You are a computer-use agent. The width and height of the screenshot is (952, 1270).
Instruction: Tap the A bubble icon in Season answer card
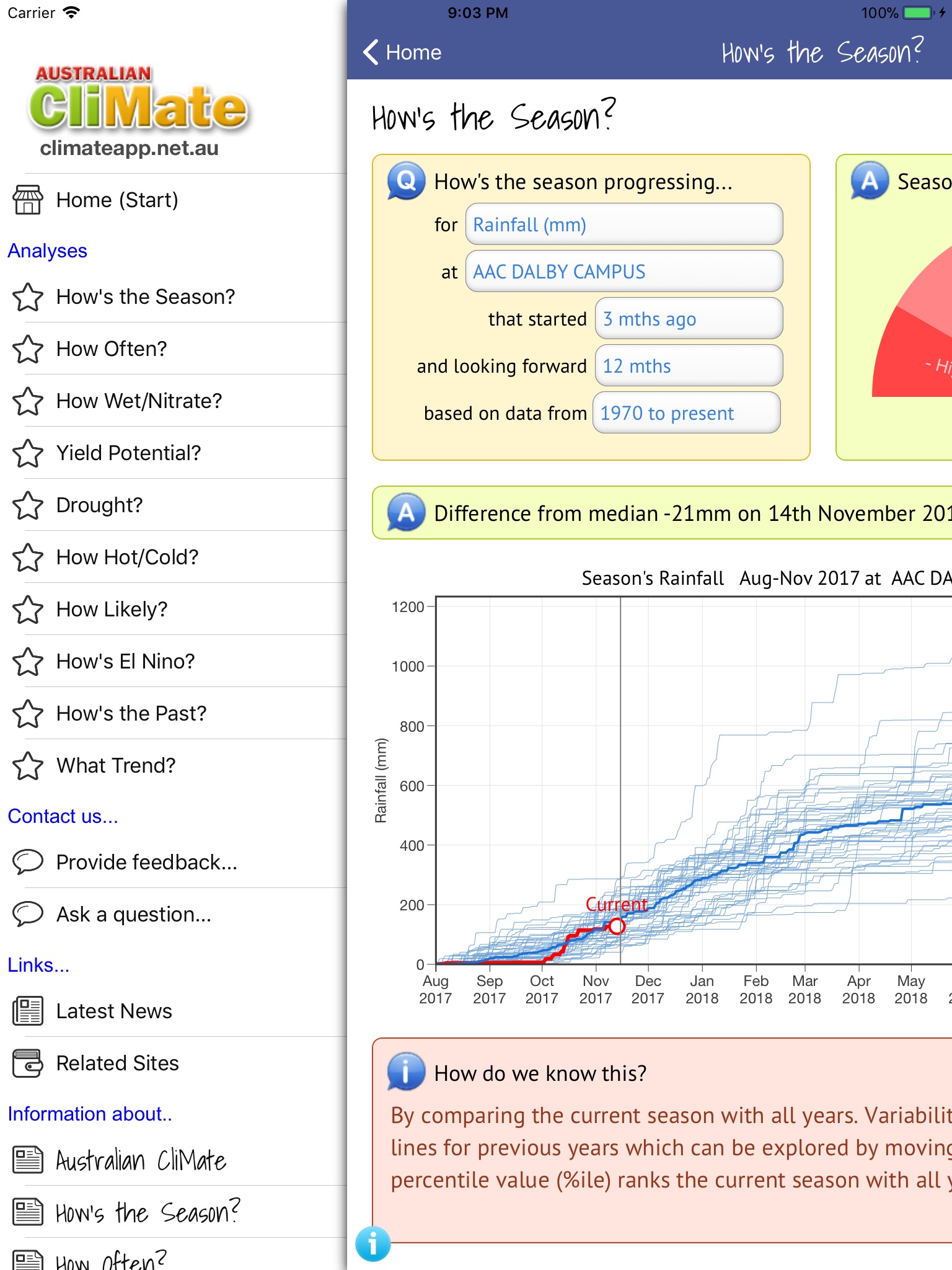click(870, 181)
